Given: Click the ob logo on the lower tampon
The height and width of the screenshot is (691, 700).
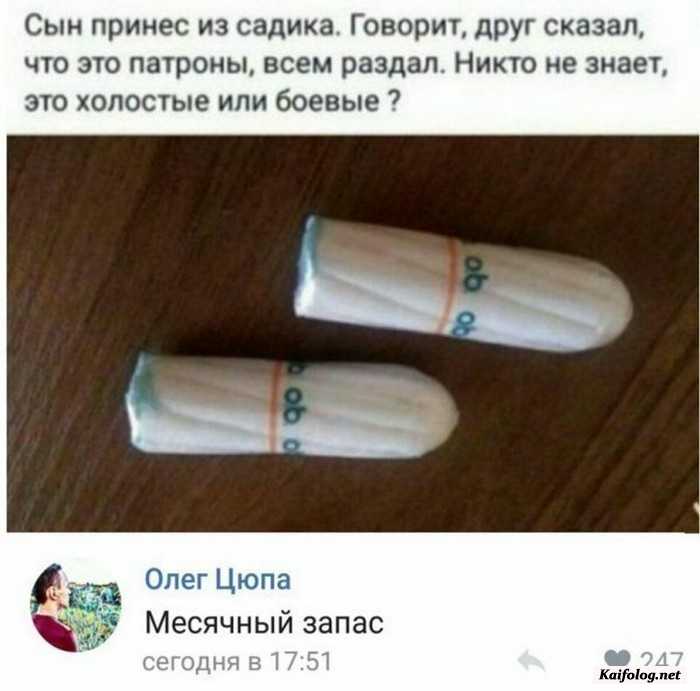Looking at the screenshot, I should pyautogui.click(x=294, y=405).
